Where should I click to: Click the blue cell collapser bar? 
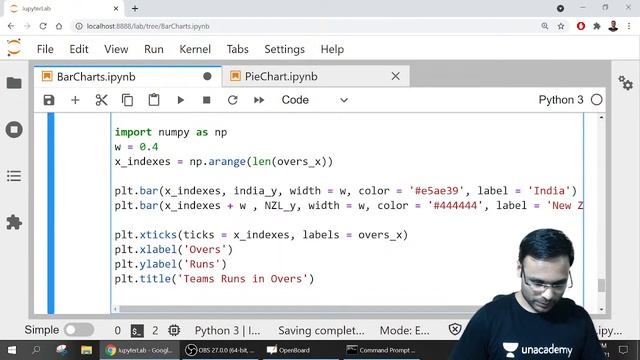pos(51,213)
